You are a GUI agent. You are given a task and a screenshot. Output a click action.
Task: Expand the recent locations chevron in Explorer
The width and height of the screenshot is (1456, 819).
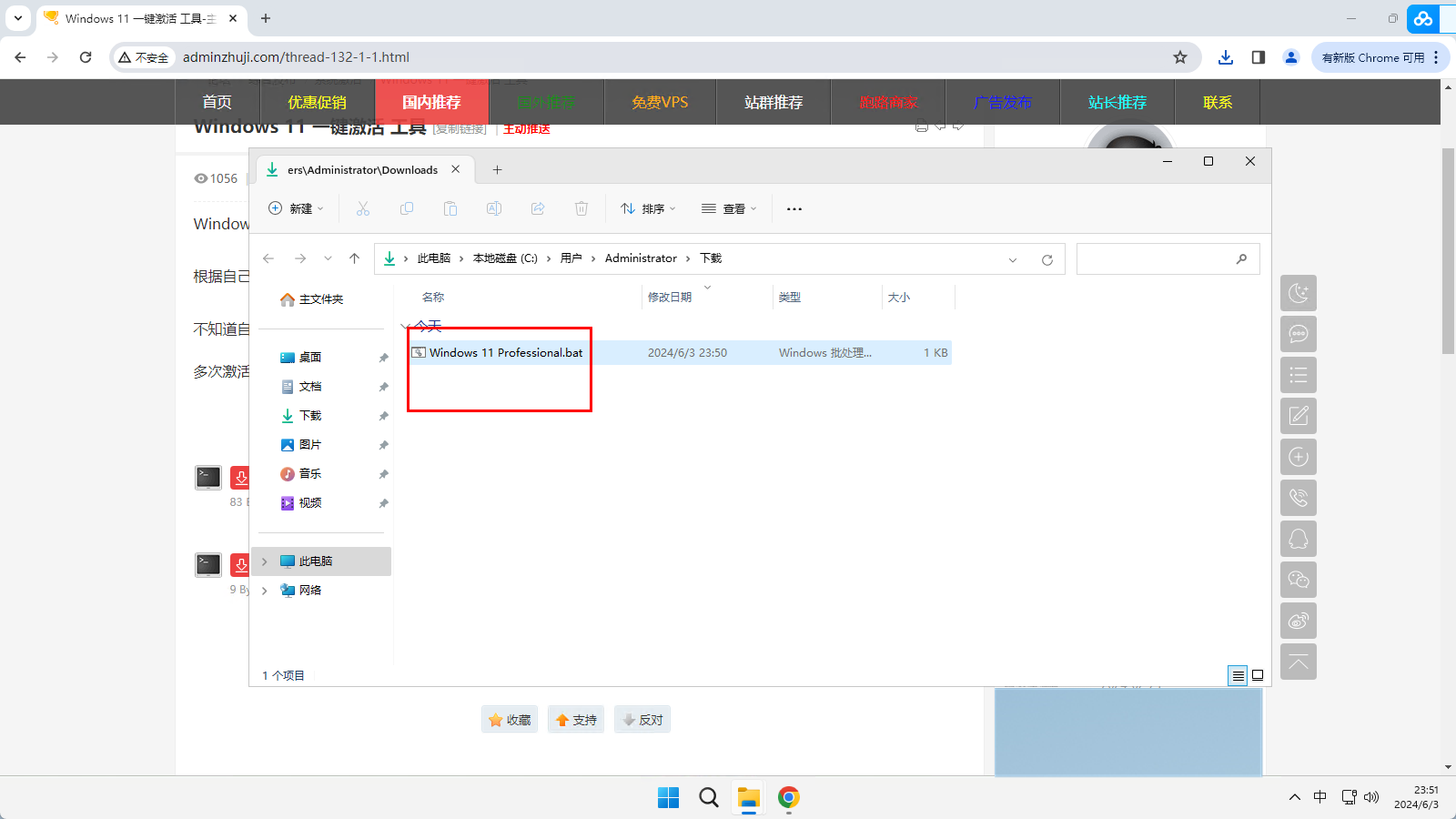[328, 258]
